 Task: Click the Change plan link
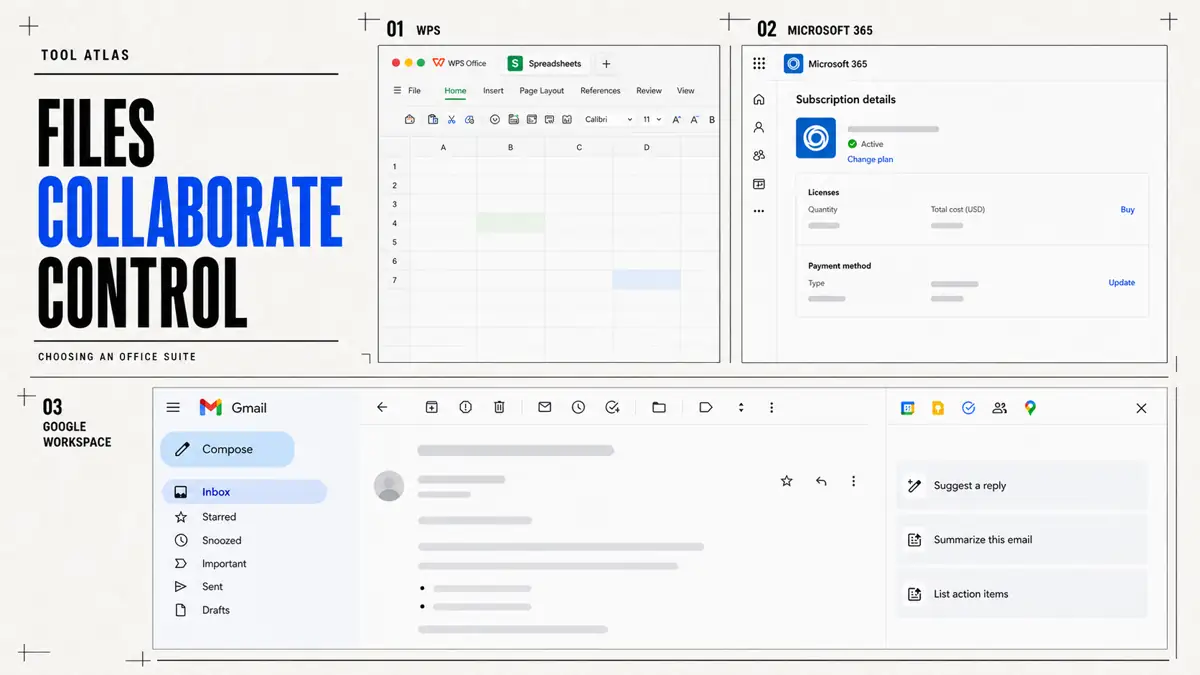click(870, 159)
